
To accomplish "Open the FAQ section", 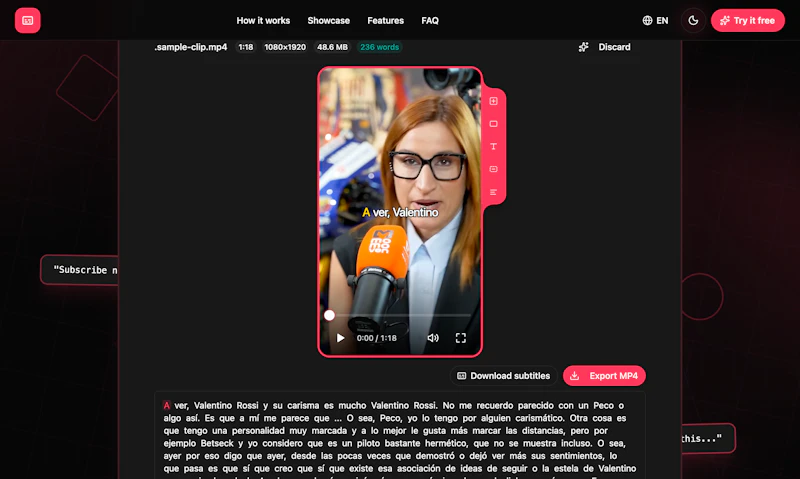I will point(430,20).
